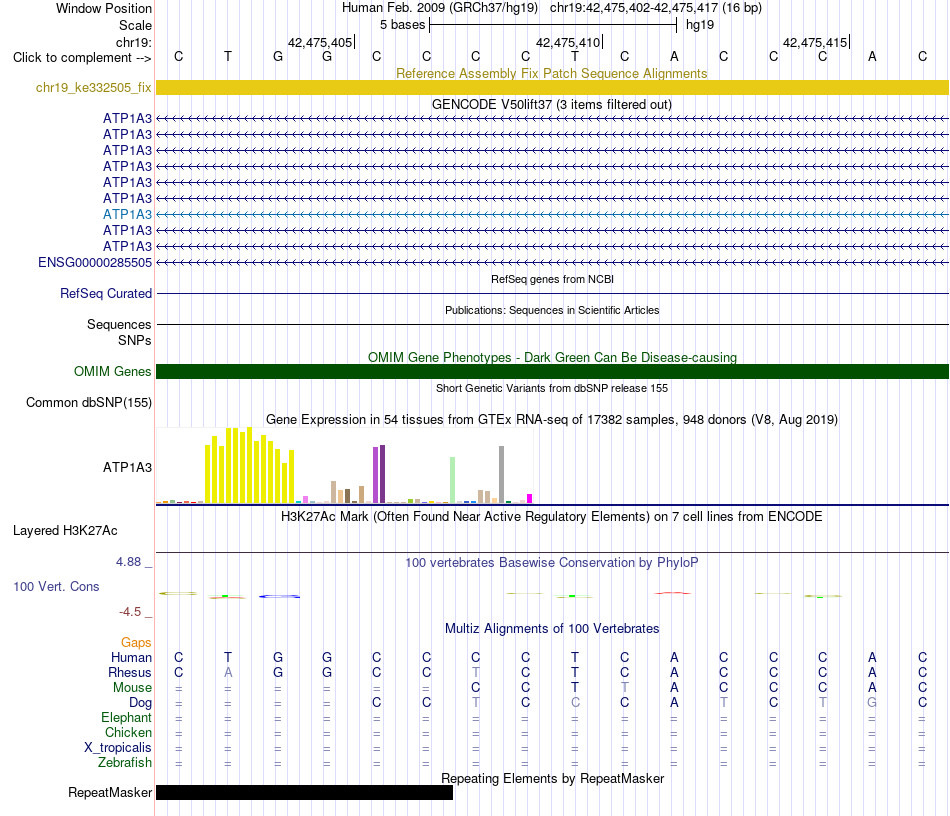Click the -4.5 PhyloP lower scale value
Viewport: 950px width, 816px height.
coord(130,612)
